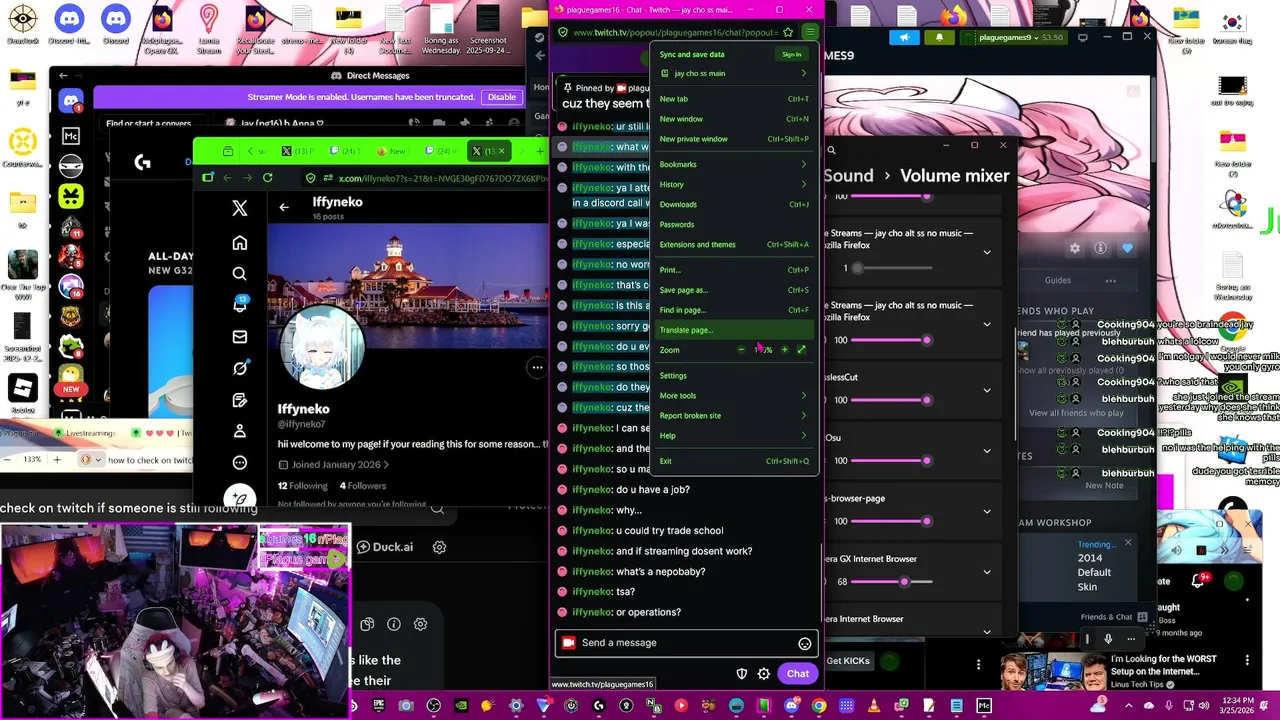Open new tab plus in green browser

pos(540,151)
